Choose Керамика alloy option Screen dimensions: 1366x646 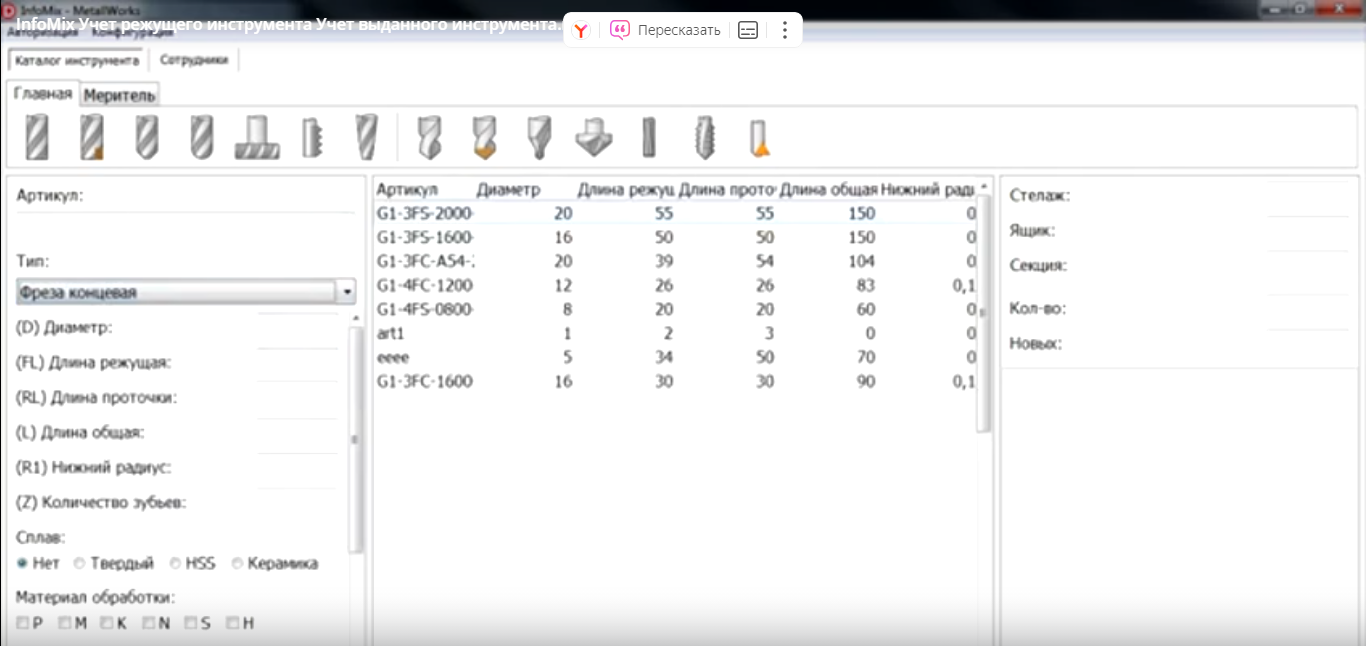pyautogui.click(x=238, y=564)
